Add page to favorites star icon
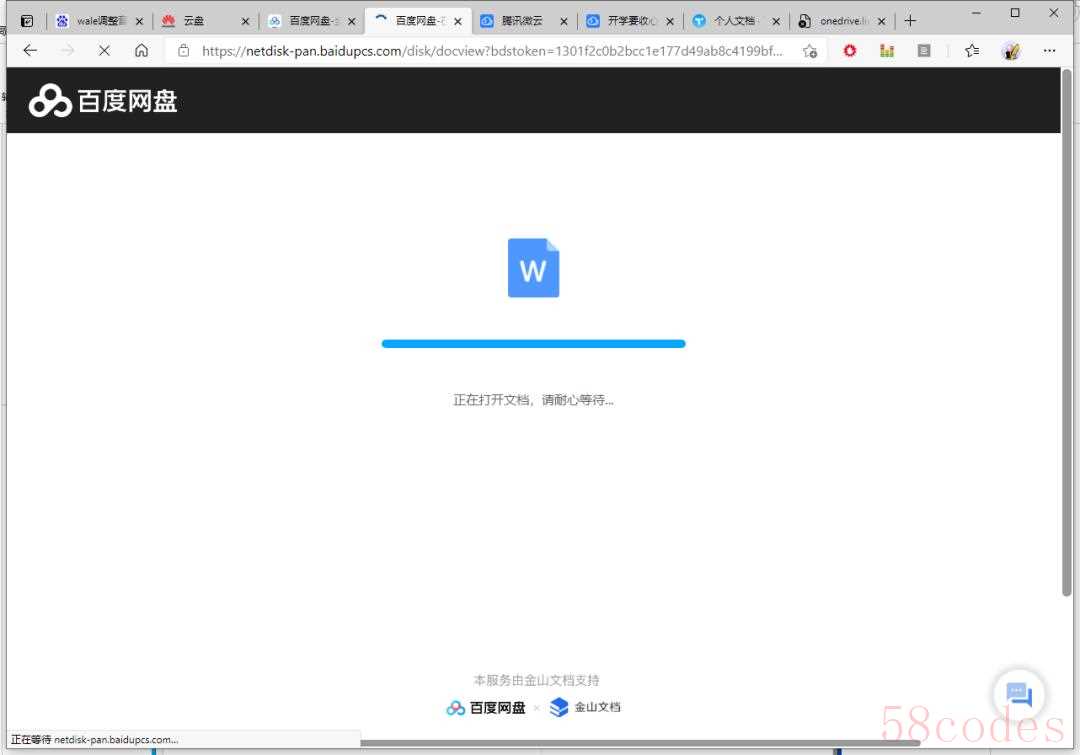 point(810,51)
